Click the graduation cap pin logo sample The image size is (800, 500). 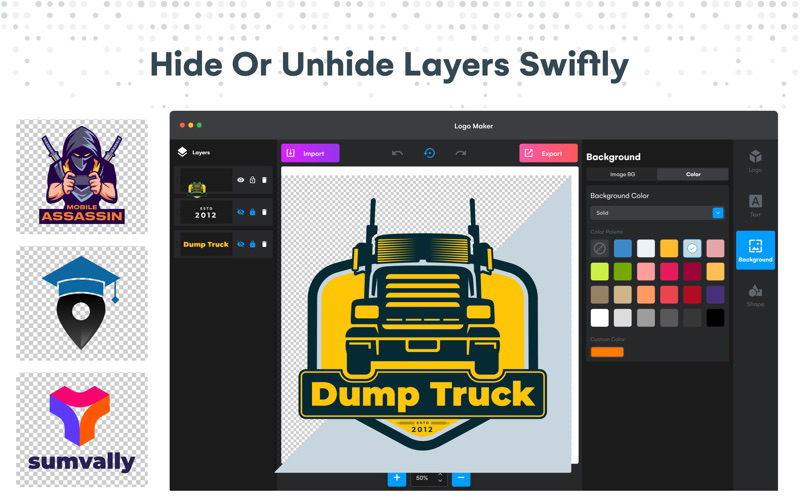tap(82, 304)
